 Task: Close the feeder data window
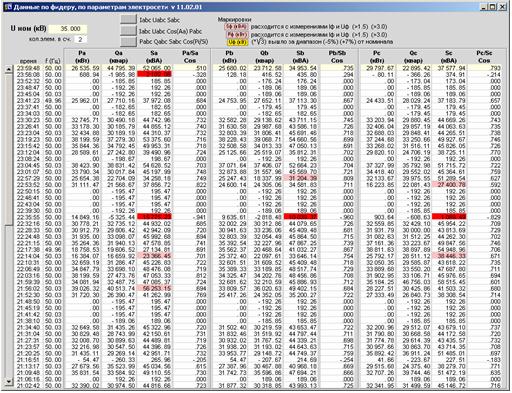point(502,7)
